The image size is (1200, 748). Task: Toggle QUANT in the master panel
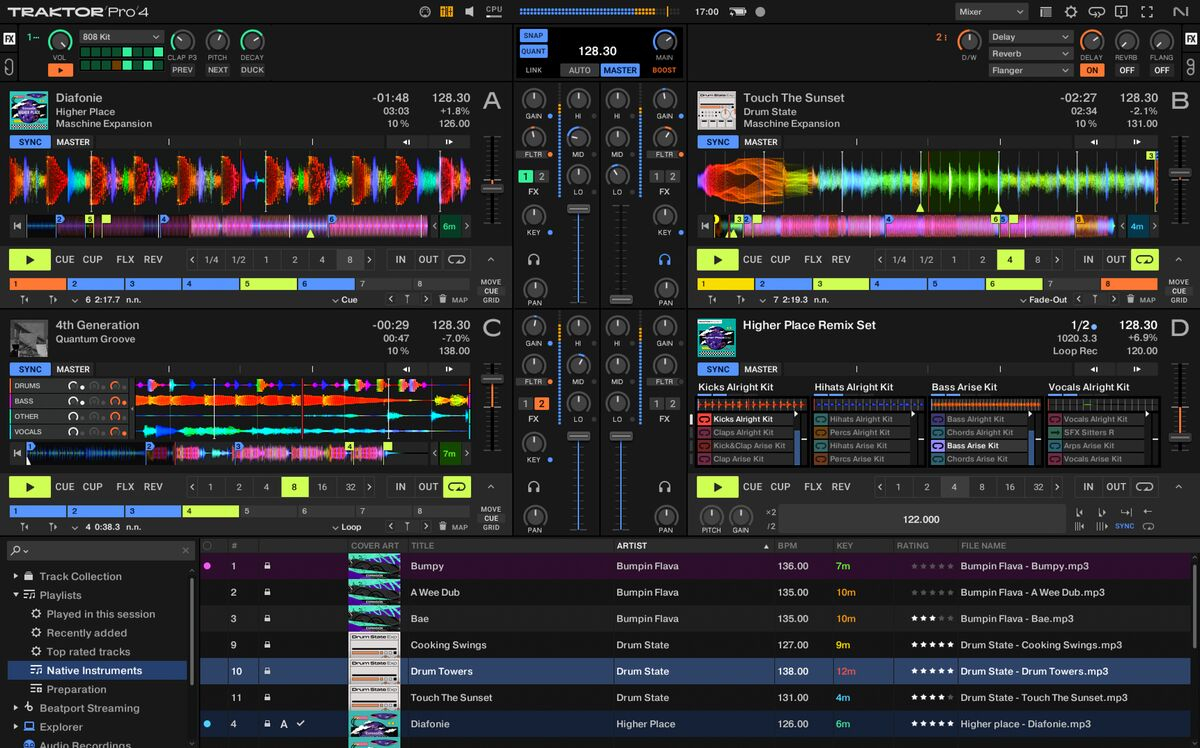(x=533, y=51)
